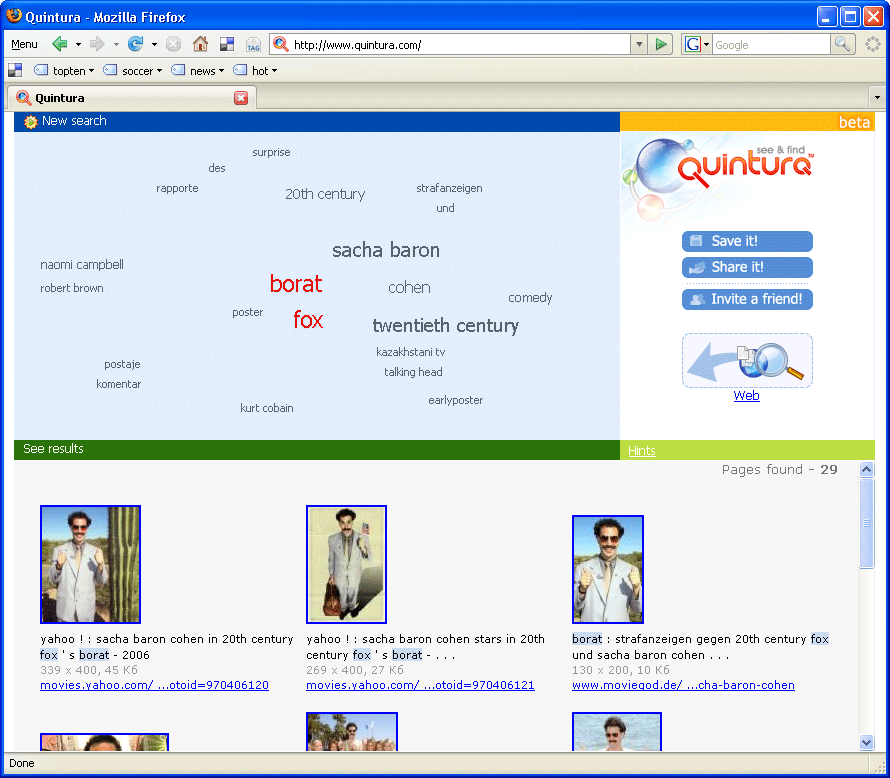Image resolution: width=890 pixels, height=778 pixels.
Task: Click the comedy cloud tag
Action: pos(530,298)
